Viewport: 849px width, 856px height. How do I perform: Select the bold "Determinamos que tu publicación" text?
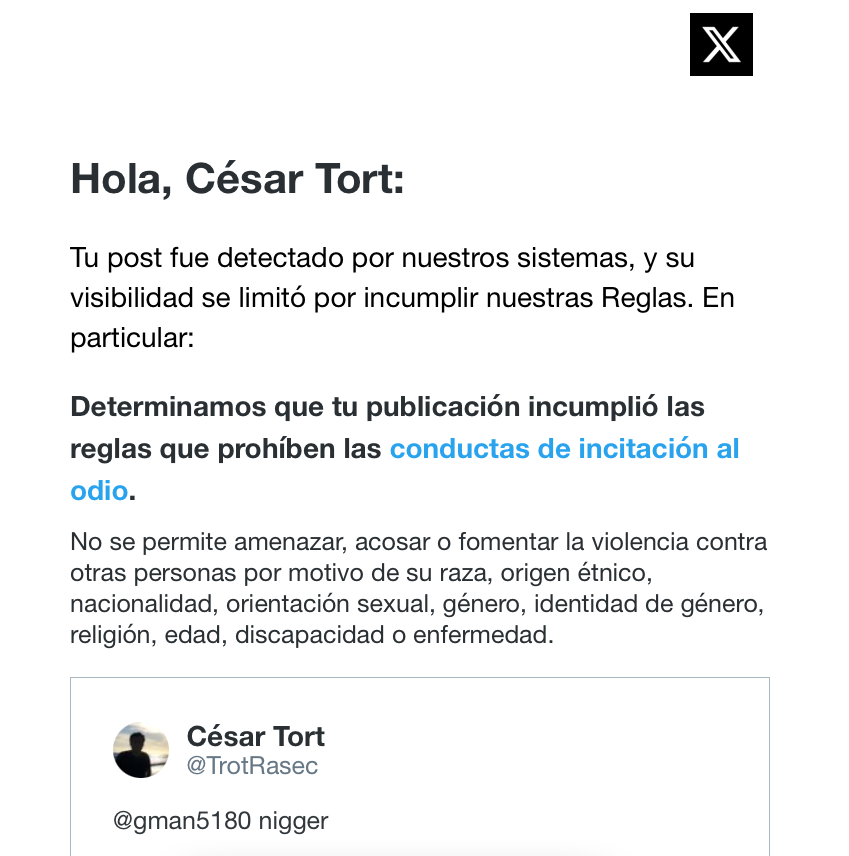[295, 407]
